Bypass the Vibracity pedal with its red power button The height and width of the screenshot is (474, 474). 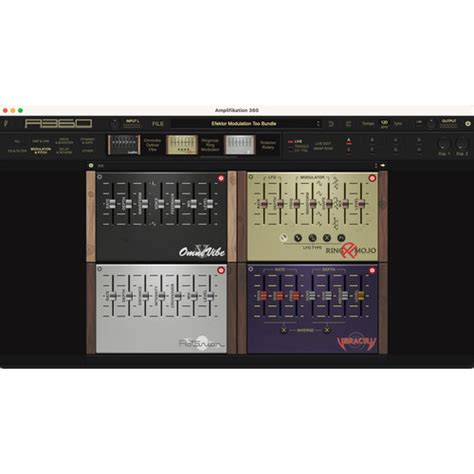click(x=372, y=270)
